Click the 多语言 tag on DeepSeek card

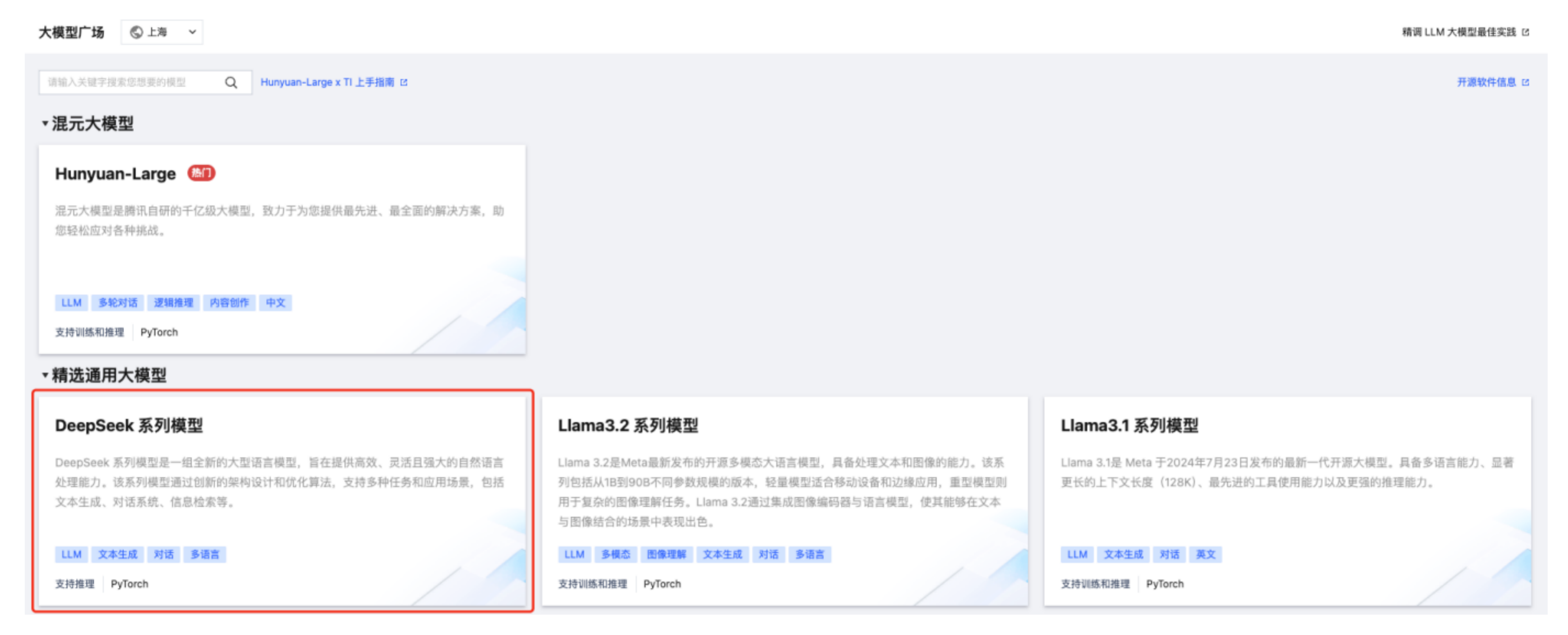point(205,554)
